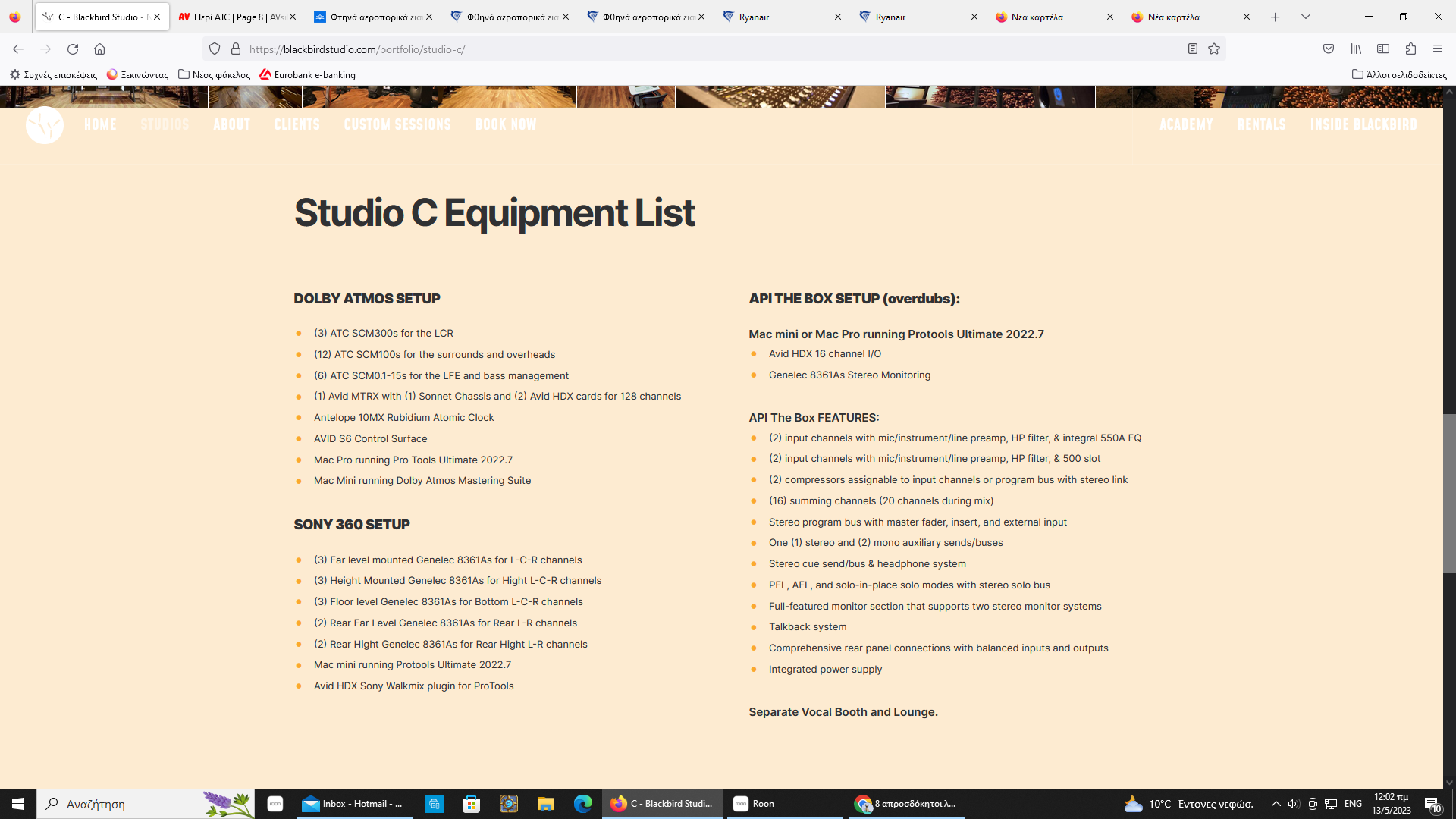Click the page vertical scrollbar thumb
Viewport: 1456px width, 819px height.
pos(1449,493)
